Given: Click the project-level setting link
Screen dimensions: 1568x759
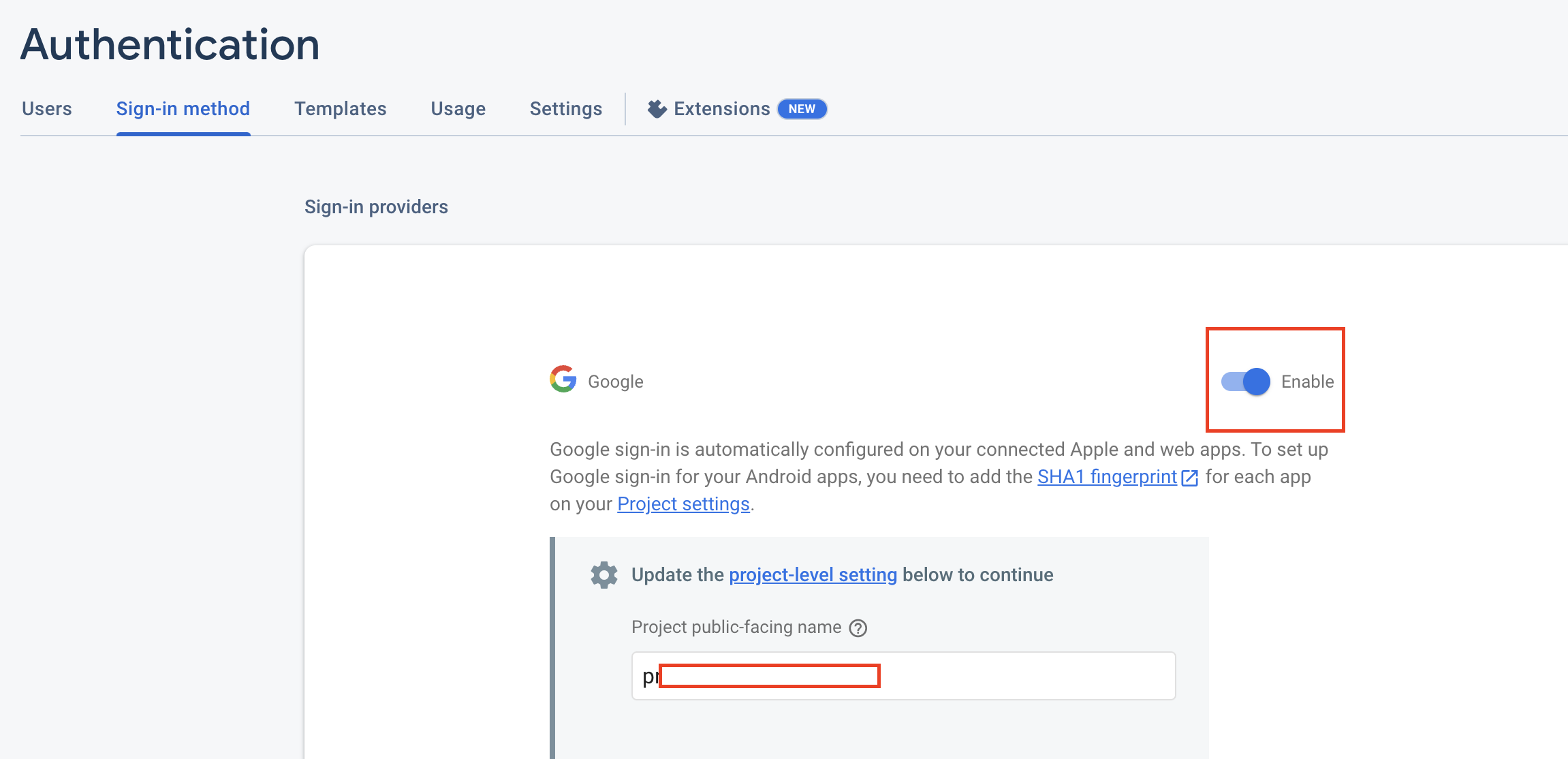Looking at the screenshot, I should (x=813, y=575).
